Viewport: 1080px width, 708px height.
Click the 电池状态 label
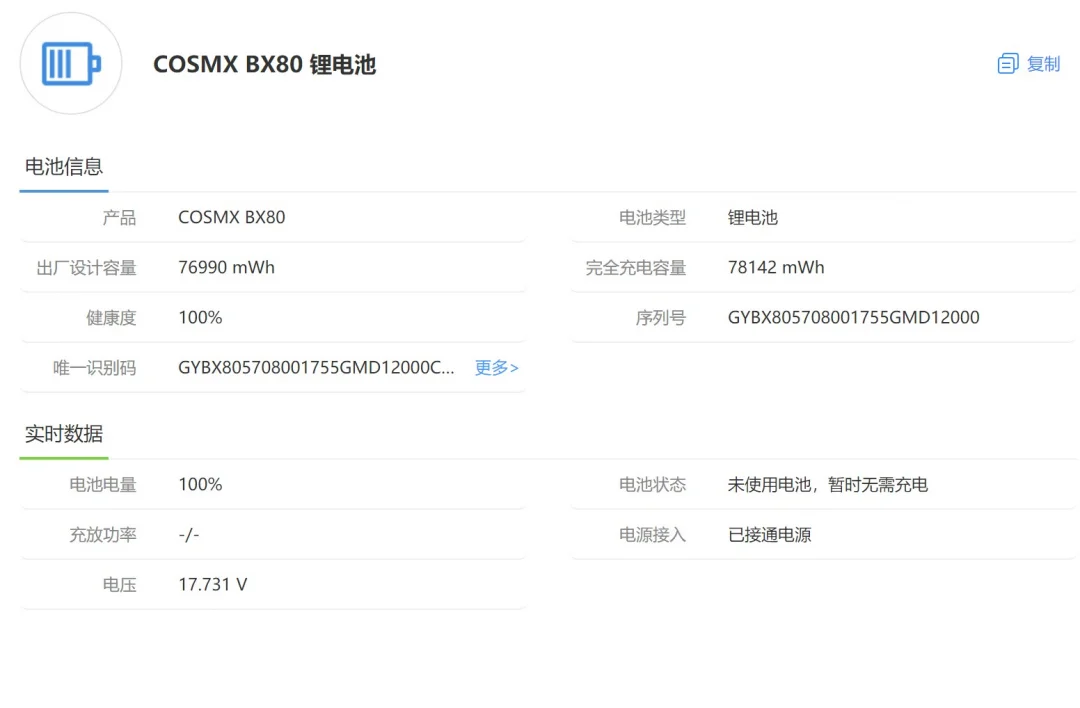[x=652, y=485]
